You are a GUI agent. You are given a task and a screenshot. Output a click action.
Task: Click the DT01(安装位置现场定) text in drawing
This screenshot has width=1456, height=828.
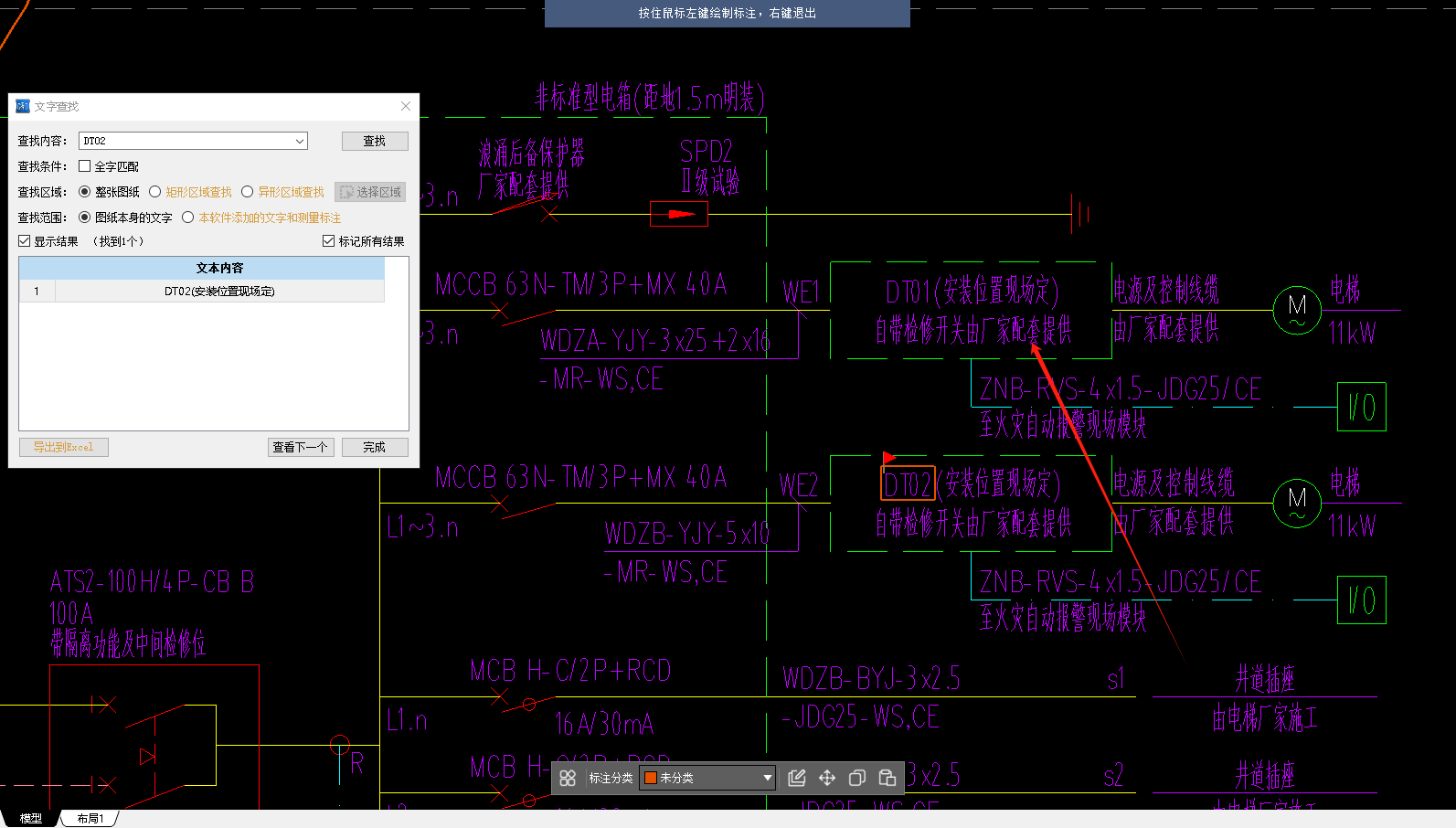[x=972, y=292]
